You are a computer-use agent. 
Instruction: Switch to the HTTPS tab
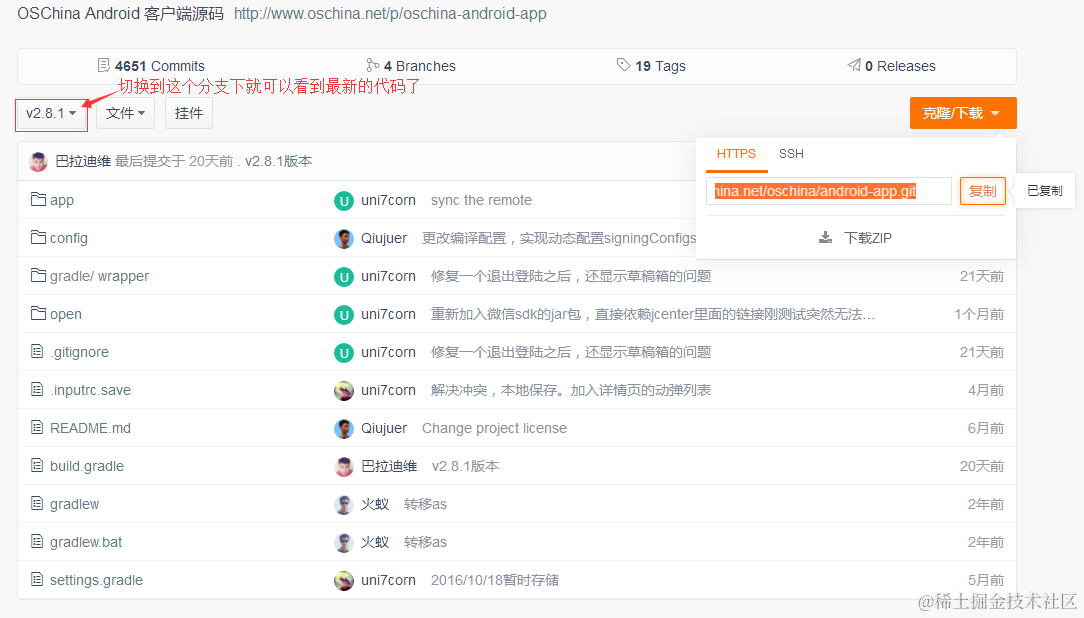736,154
